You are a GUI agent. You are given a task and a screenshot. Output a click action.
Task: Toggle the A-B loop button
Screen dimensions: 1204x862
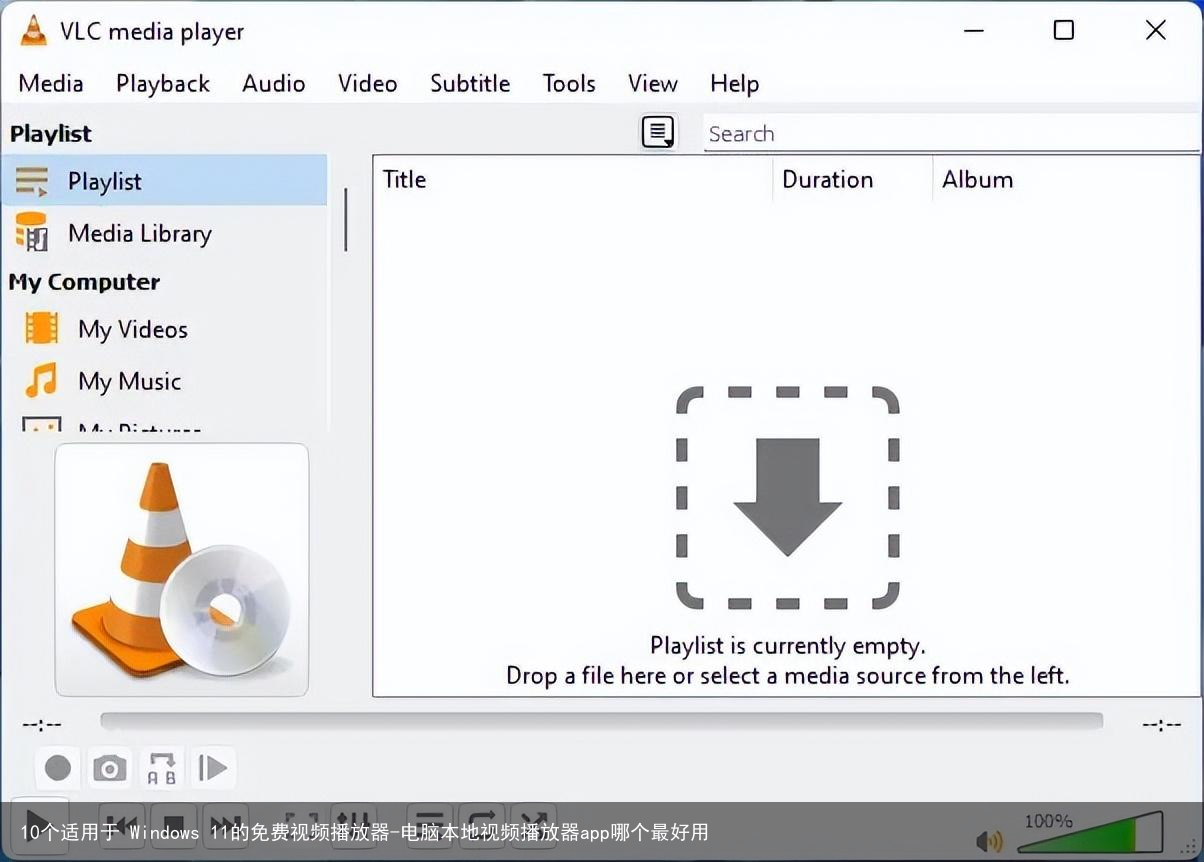tap(162, 768)
